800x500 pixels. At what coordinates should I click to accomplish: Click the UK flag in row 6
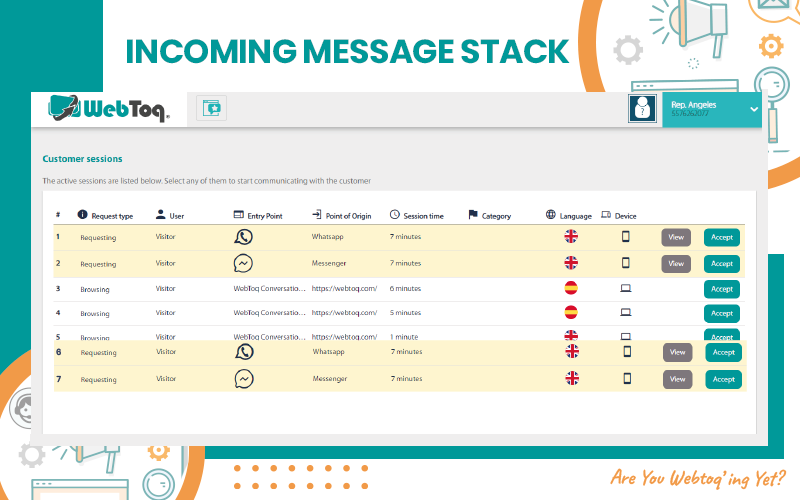572,352
